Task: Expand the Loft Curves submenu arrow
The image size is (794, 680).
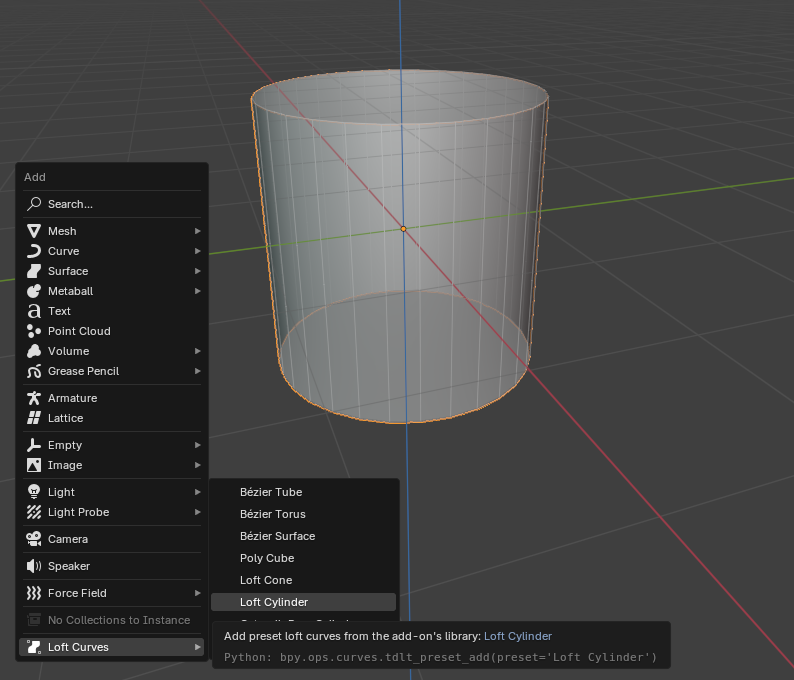Action: point(197,647)
